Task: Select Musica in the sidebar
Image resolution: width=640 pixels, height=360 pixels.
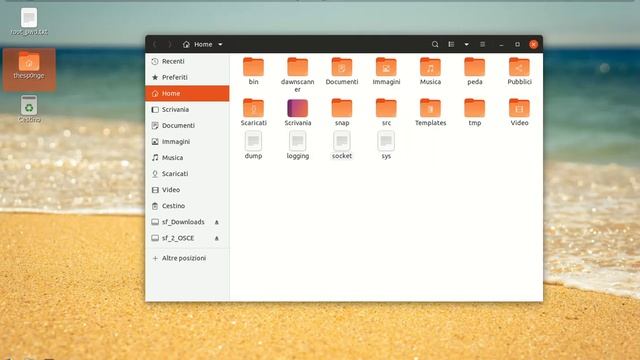Action: tap(187, 158)
